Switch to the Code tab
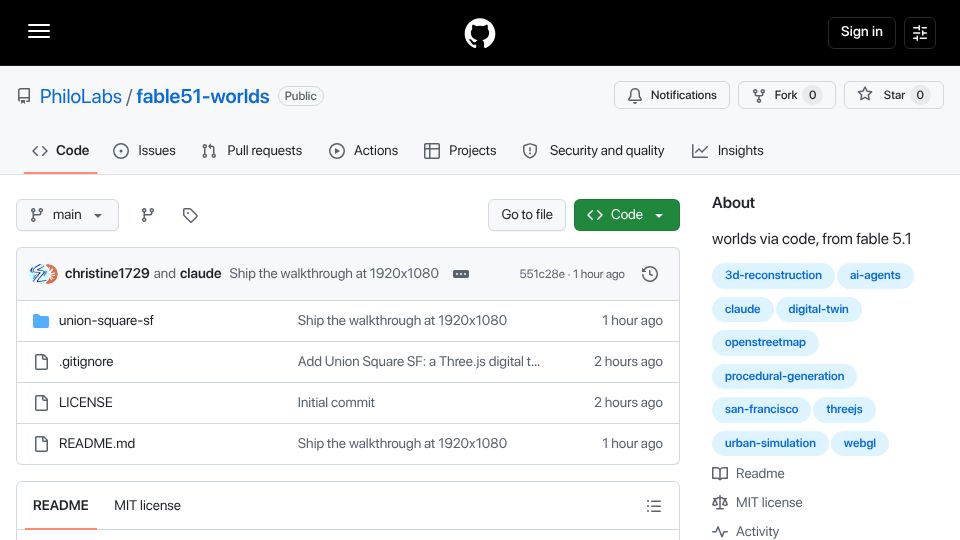The height and width of the screenshot is (540, 960). (x=61, y=151)
